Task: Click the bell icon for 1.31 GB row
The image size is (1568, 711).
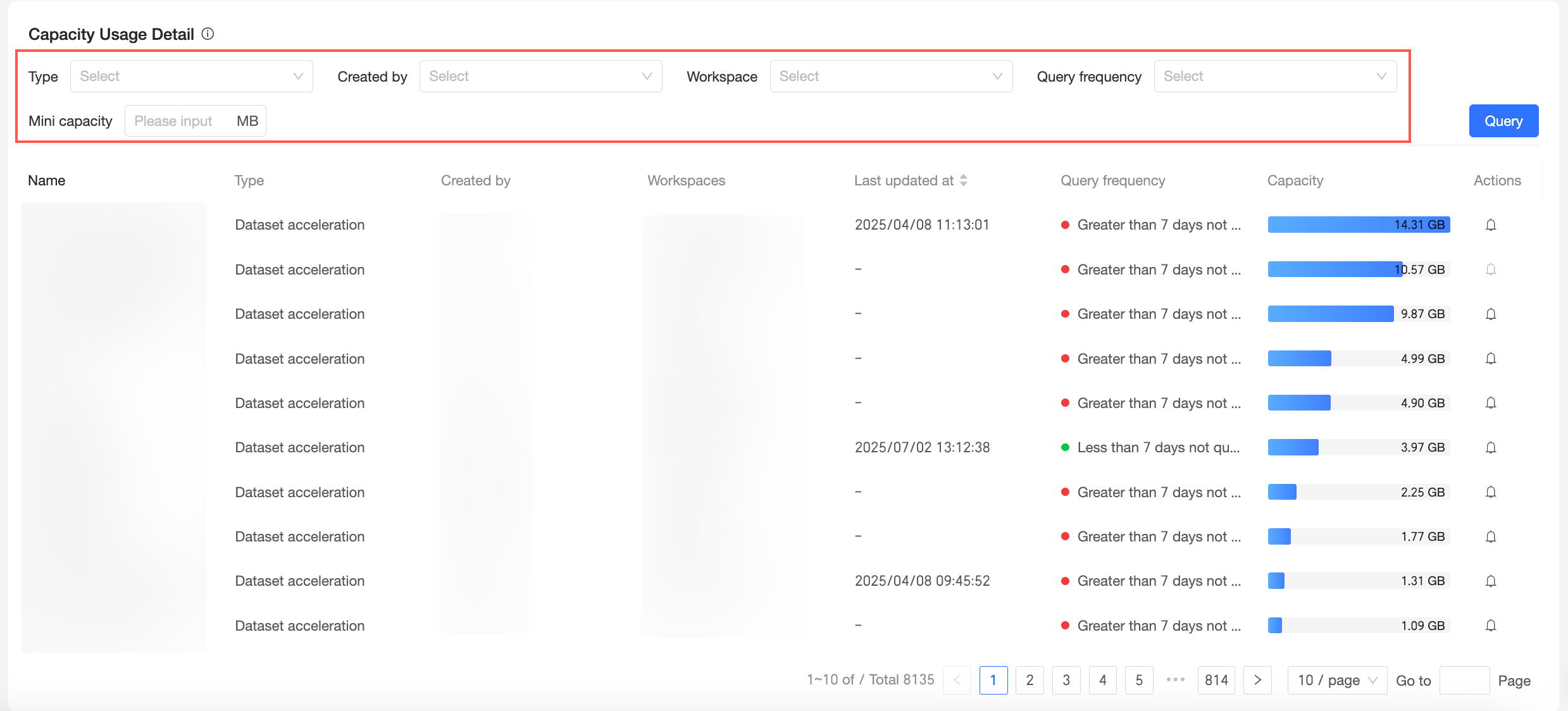Action: 1490,581
